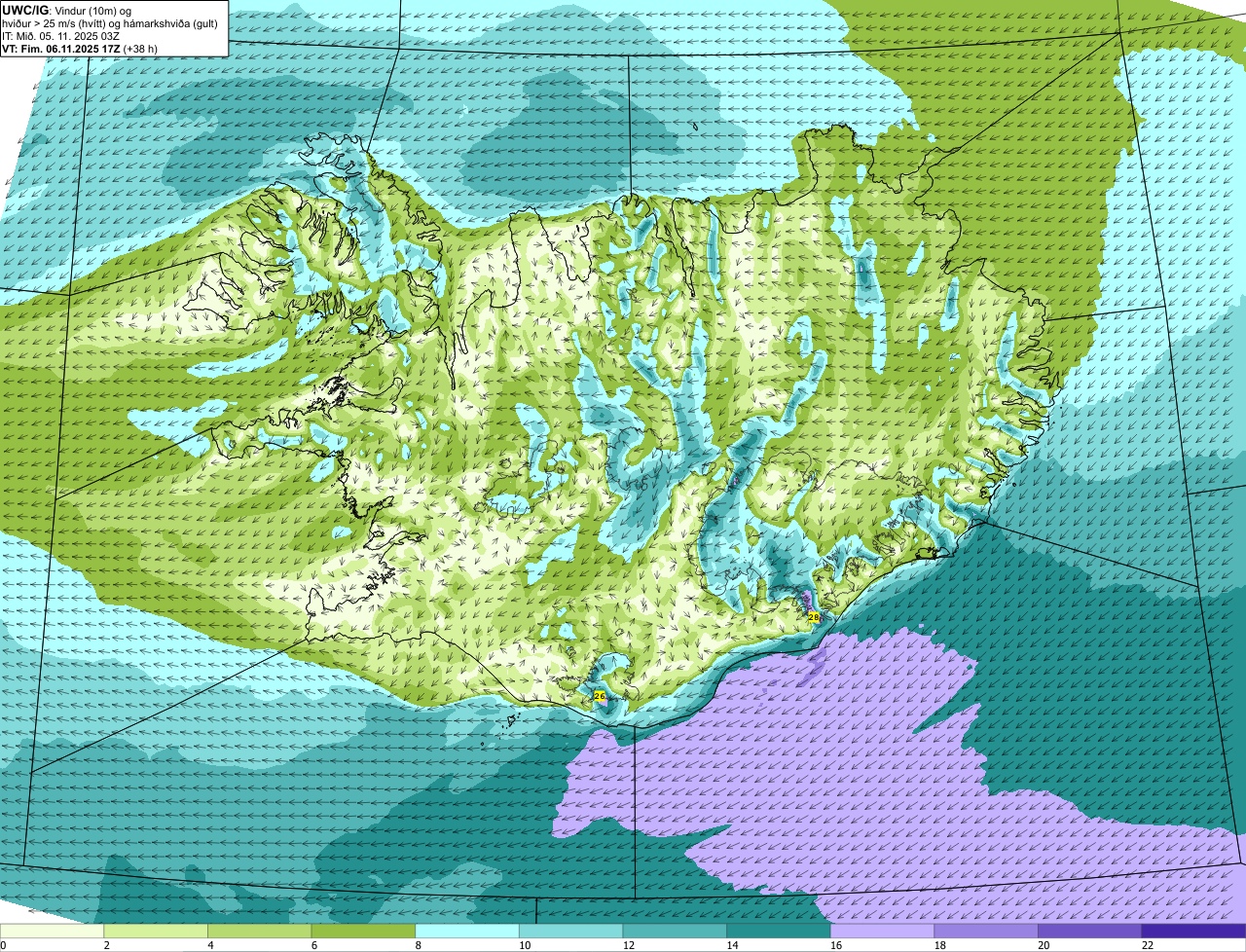Click the legend scale label '8'
1246x952 pixels.
418,945
